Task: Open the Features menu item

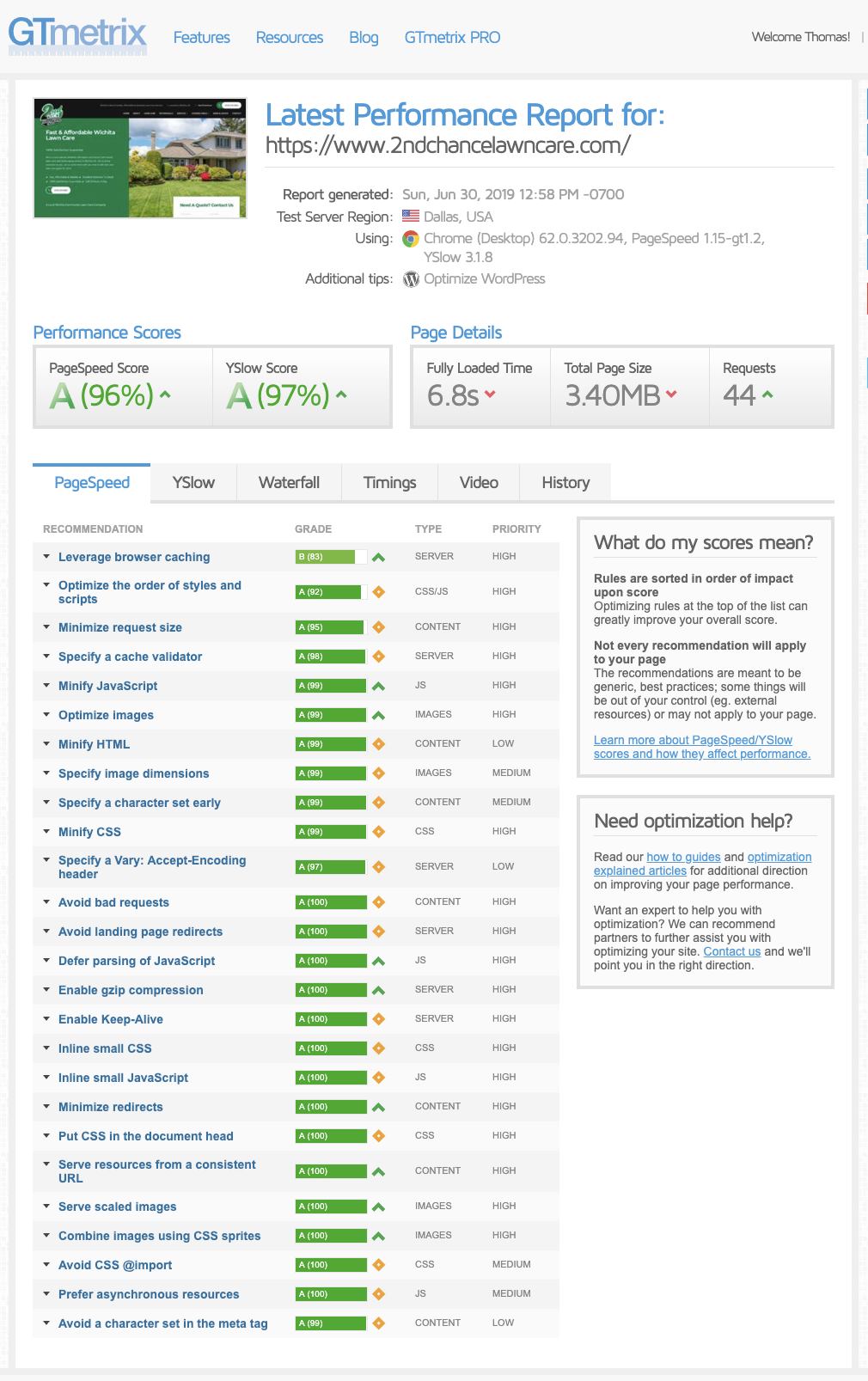Action: [202, 37]
